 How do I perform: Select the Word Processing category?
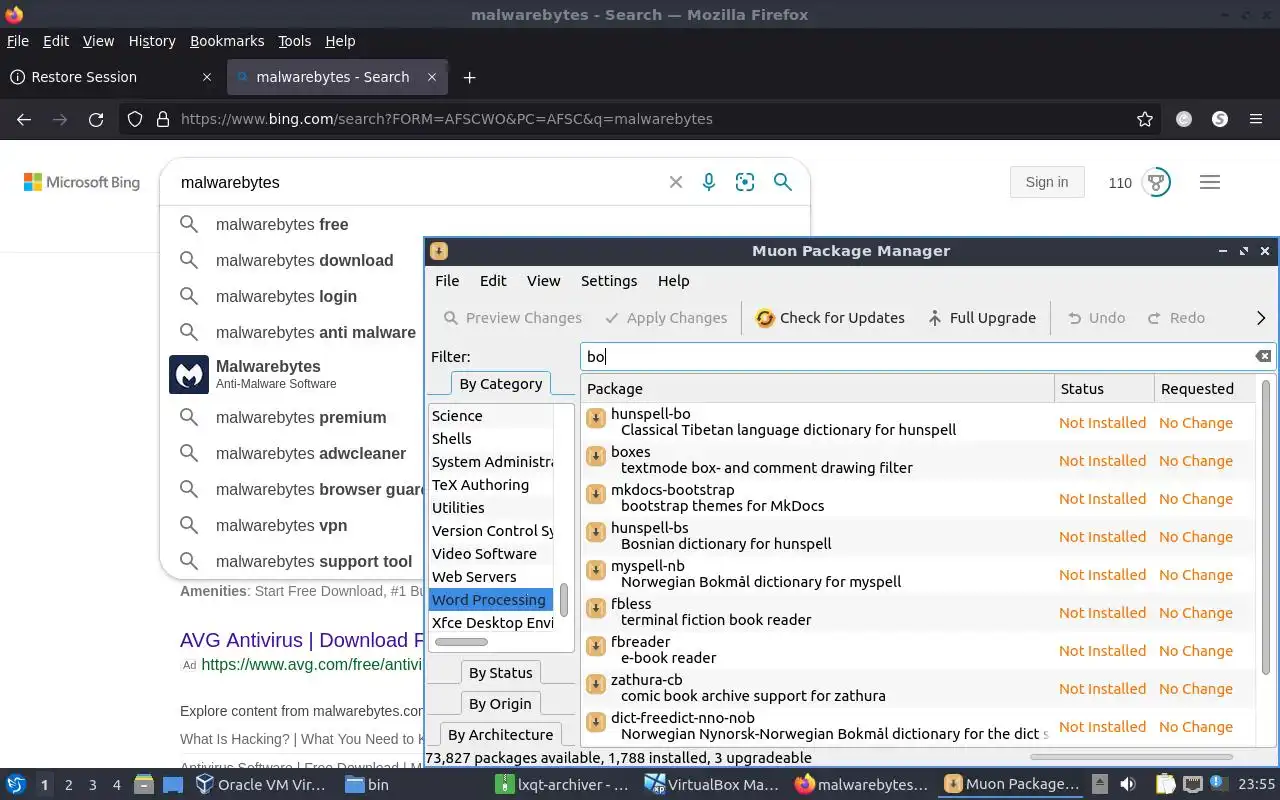pos(491,600)
